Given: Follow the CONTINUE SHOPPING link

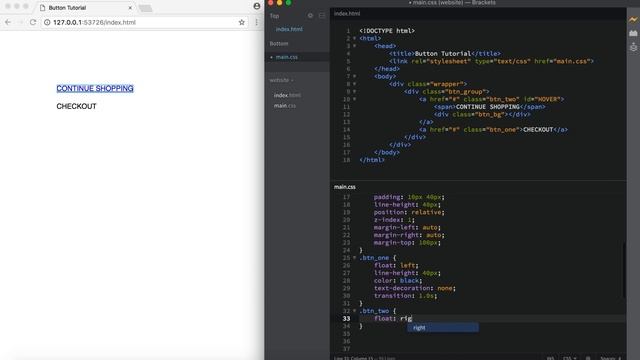Looking at the screenshot, I should coord(95,88).
